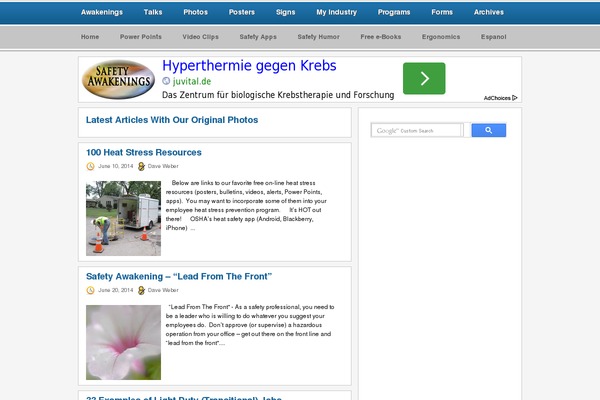
Task: Open the My Industry menu
Action: click(x=336, y=12)
